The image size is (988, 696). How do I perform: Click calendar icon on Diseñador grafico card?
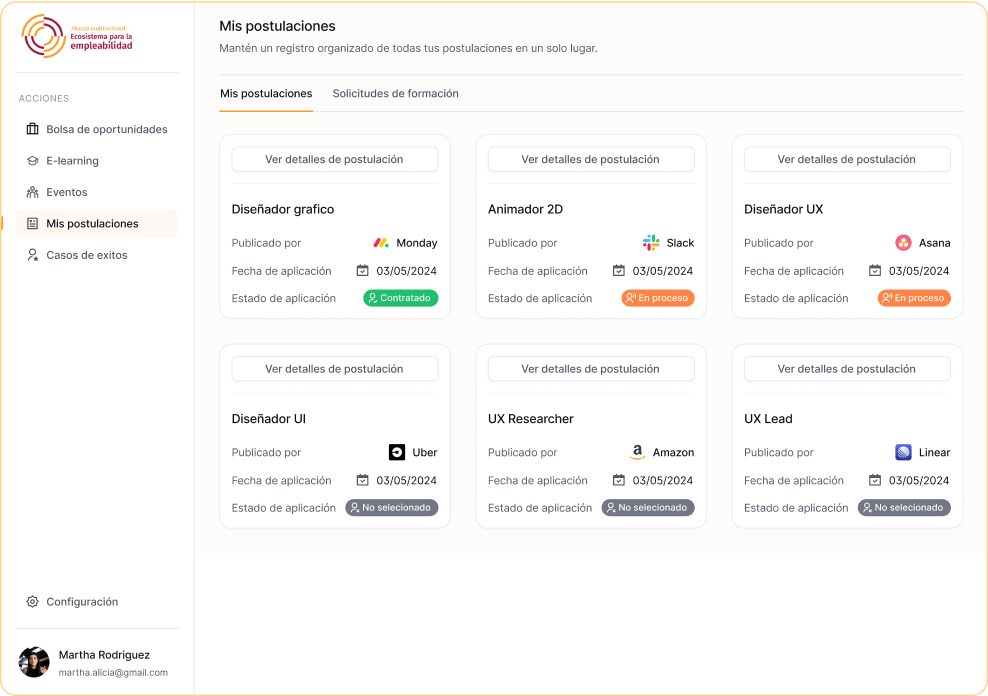tap(362, 271)
